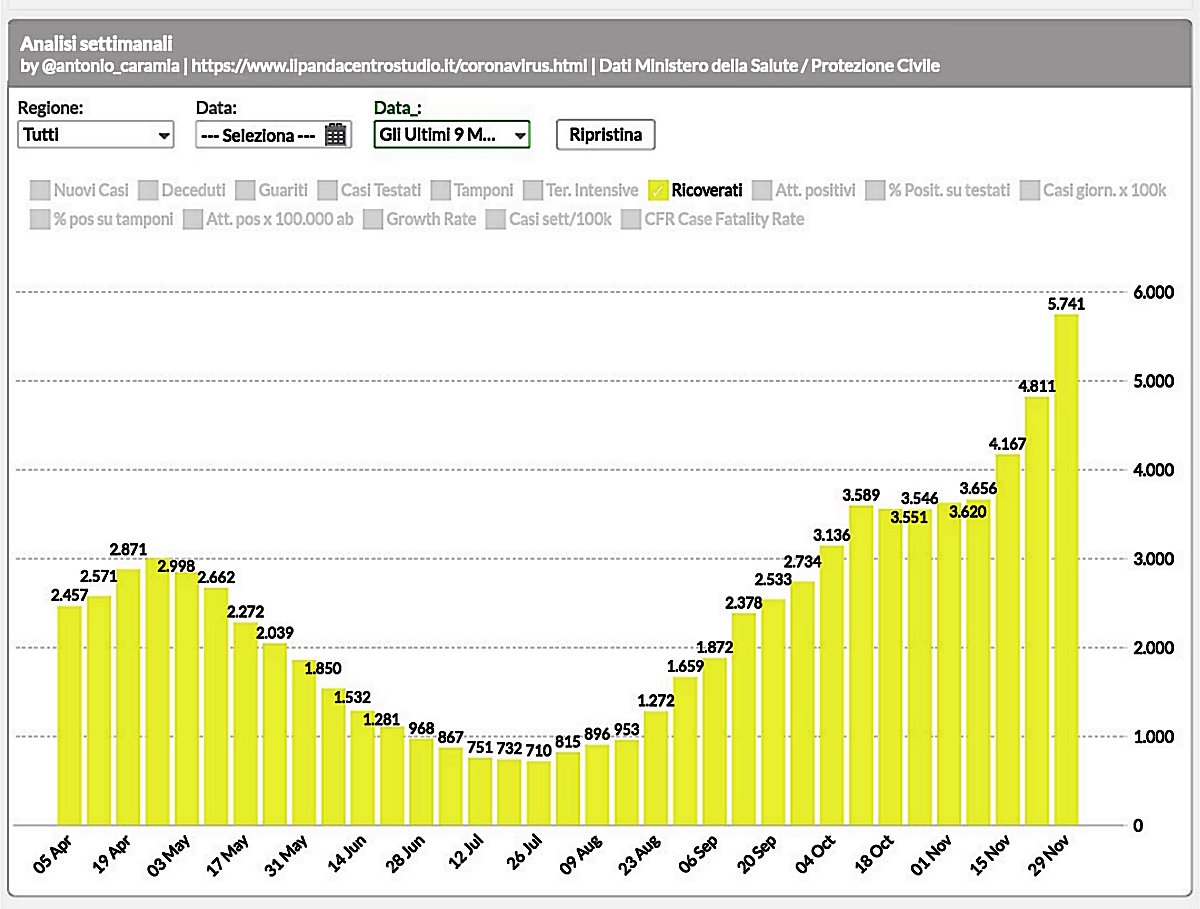Toggle the Casi sett/100k checkbox
The width and height of the screenshot is (1200, 909).
point(495,219)
